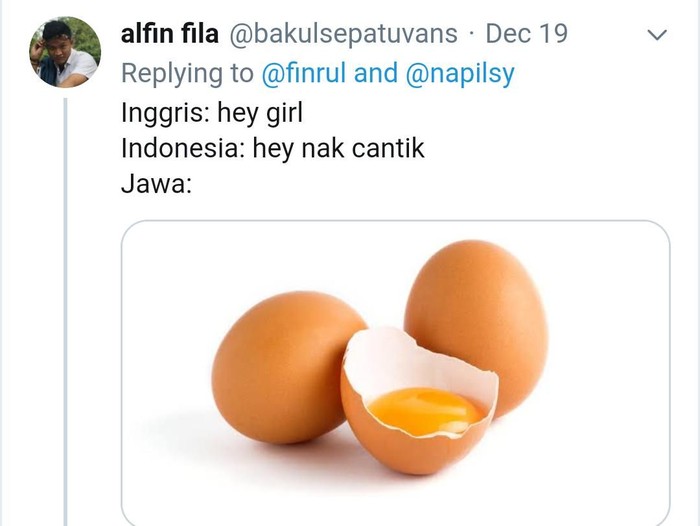Screen dimensions: 700x526
Task: Open the @bakulsepatuvans handle
Action: tap(343, 34)
